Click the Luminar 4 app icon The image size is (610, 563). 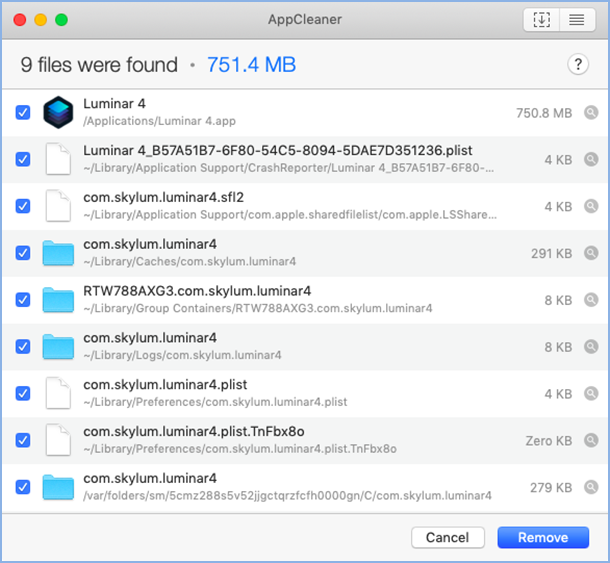coord(58,112)
